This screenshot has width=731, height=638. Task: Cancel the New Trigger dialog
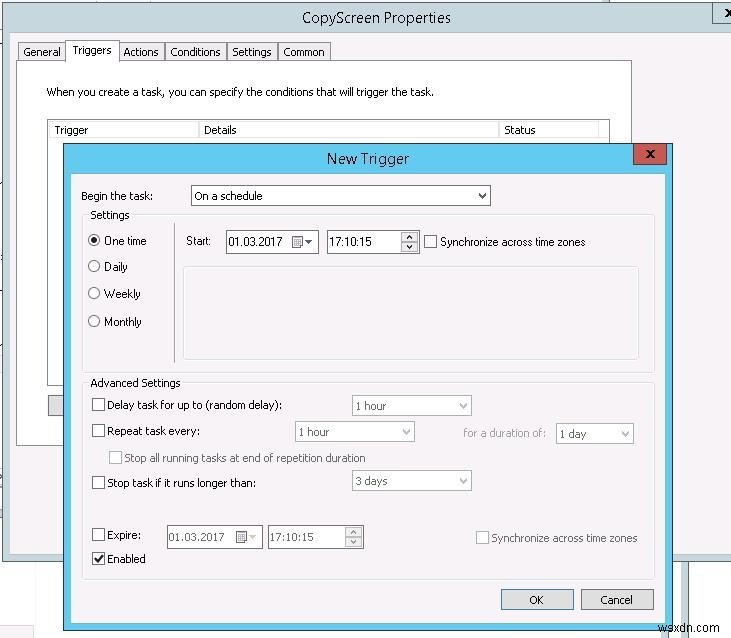tap(617, 600)
